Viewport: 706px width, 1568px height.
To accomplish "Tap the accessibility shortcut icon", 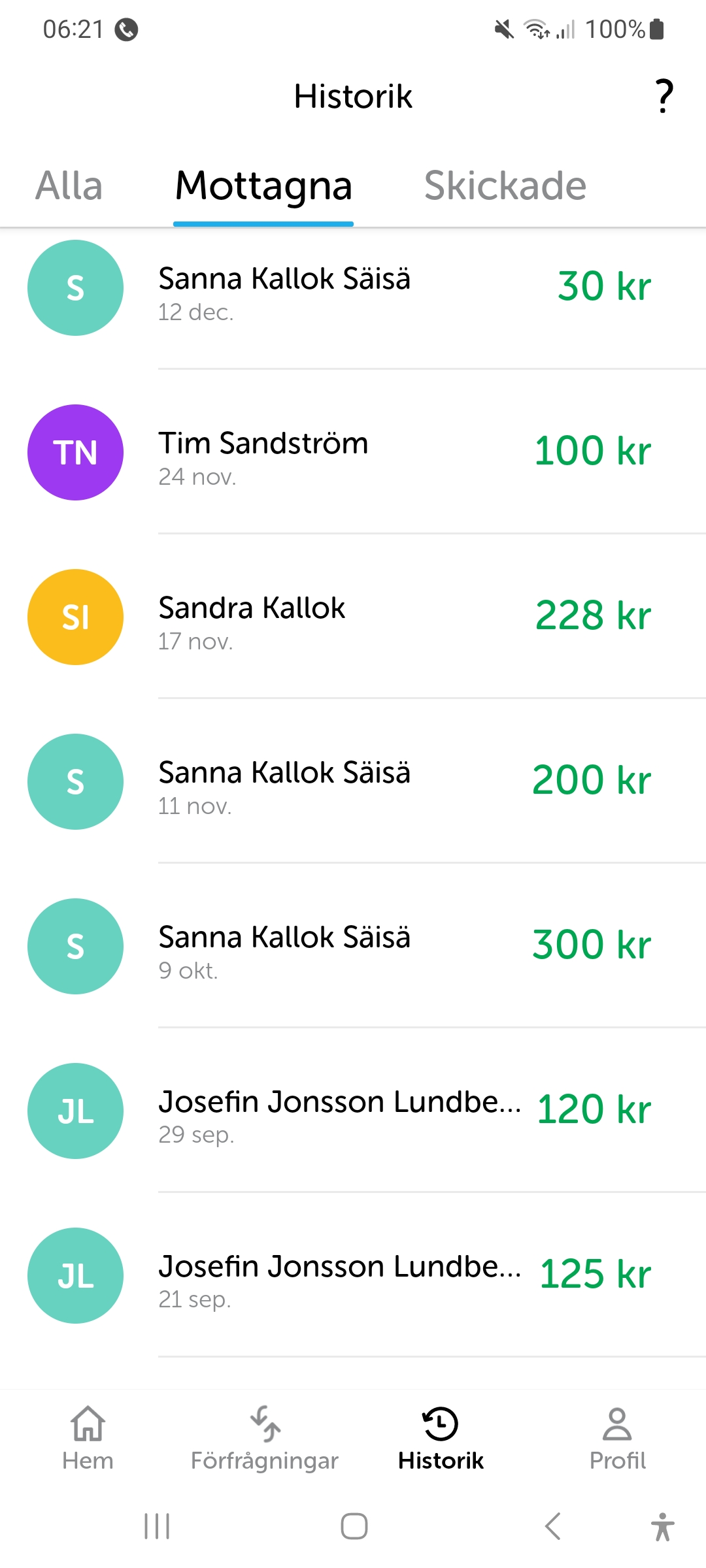I will coord(662,1526).
